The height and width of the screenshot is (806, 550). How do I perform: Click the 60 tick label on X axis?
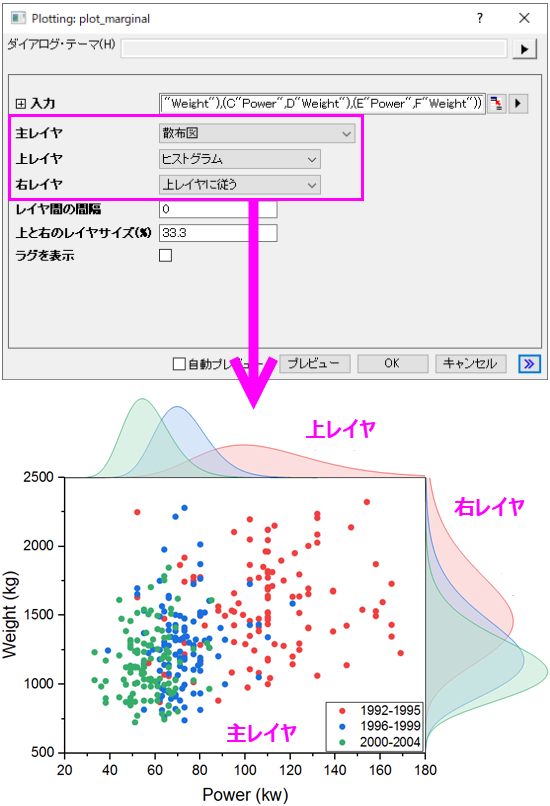155,770
